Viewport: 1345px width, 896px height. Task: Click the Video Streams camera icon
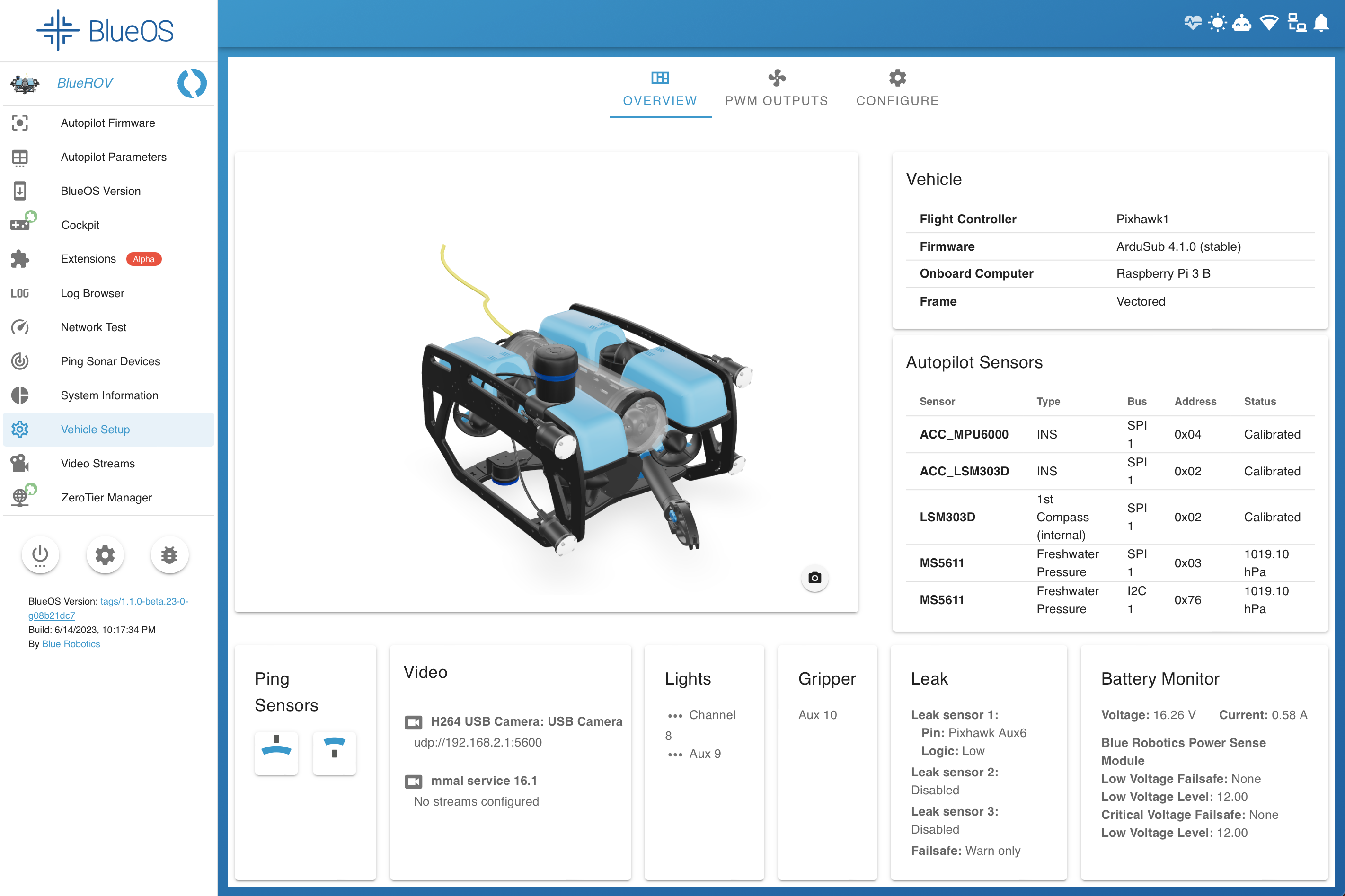point(20,464)
